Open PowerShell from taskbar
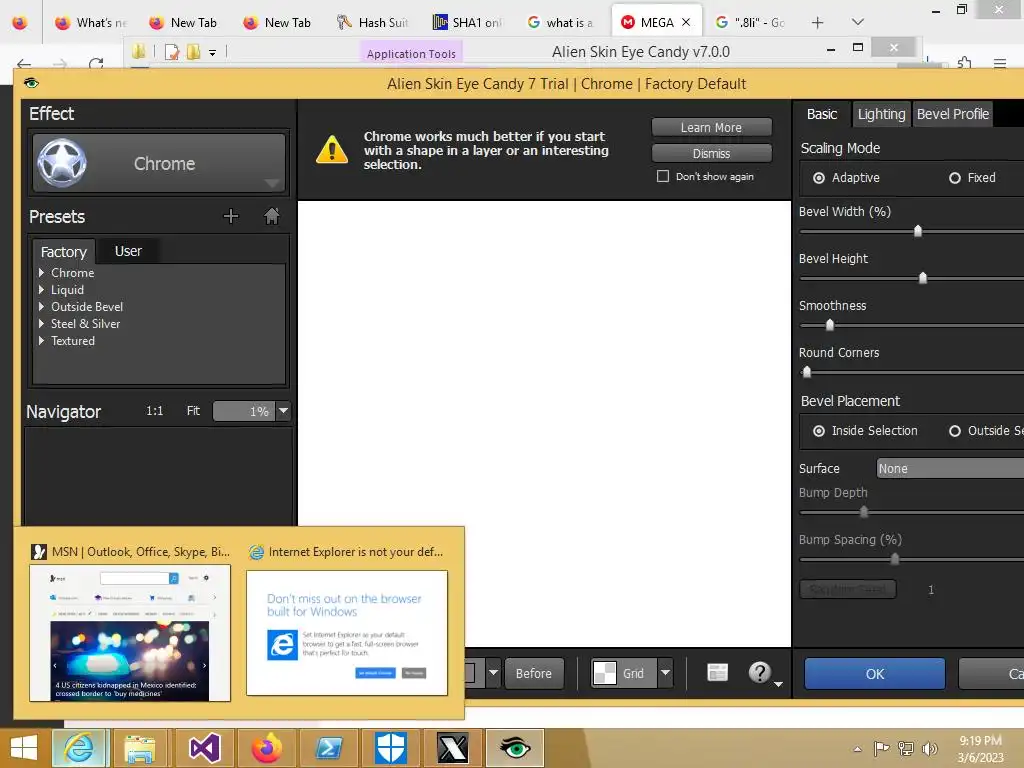 [x=328, y=748]
